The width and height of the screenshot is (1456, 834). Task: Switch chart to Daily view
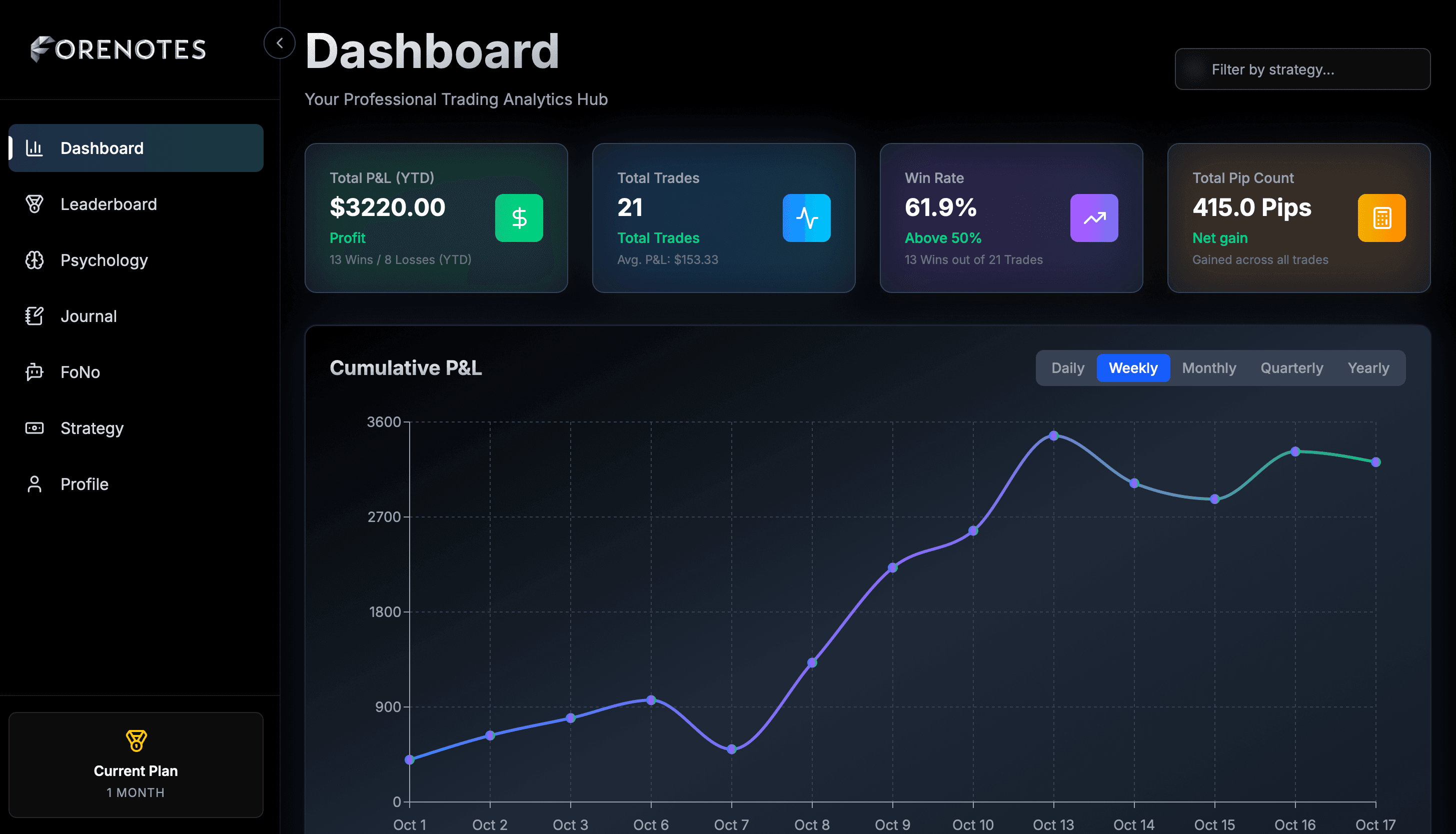click(x=1067, y=367)
